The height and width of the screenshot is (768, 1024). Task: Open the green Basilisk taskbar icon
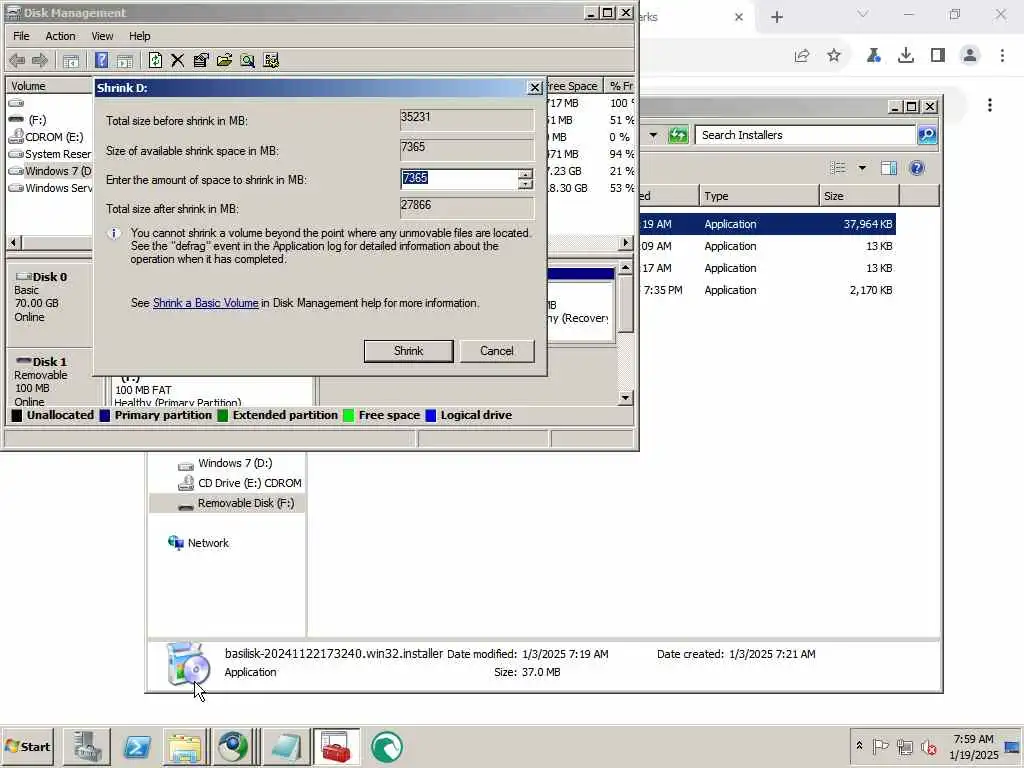point(387,747)
